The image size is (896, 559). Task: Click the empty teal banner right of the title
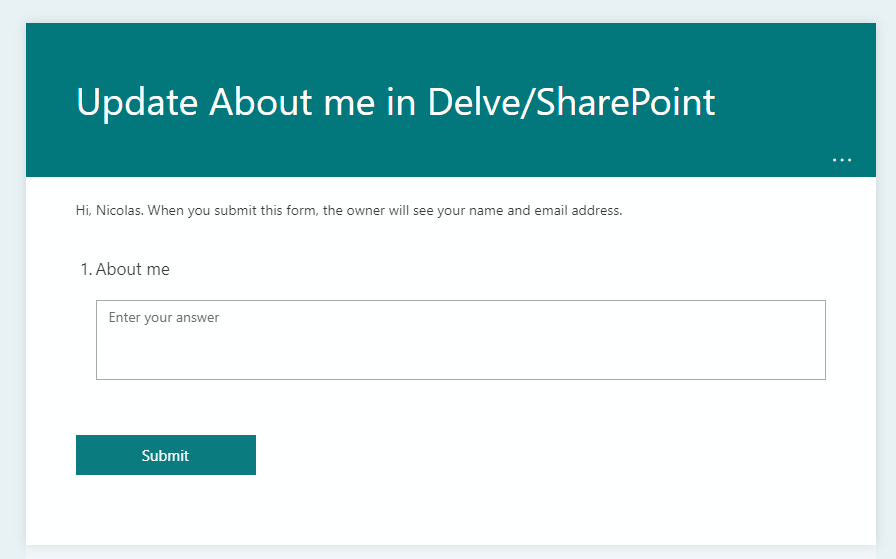click(x=800, y=100)
